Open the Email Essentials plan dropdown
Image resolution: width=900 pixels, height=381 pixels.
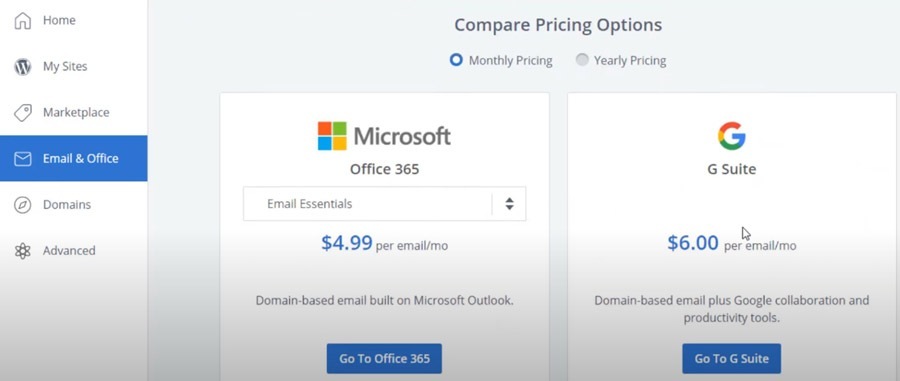(384, 204)
